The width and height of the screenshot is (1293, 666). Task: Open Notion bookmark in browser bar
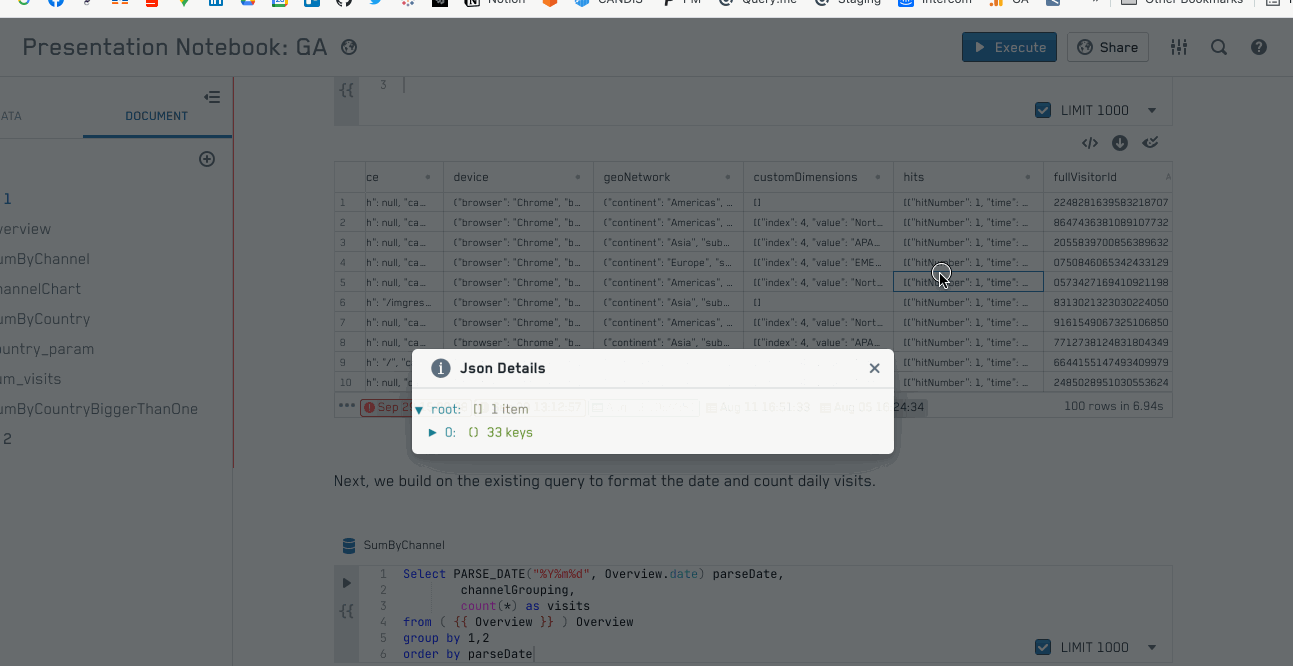(x=497, y=3)
